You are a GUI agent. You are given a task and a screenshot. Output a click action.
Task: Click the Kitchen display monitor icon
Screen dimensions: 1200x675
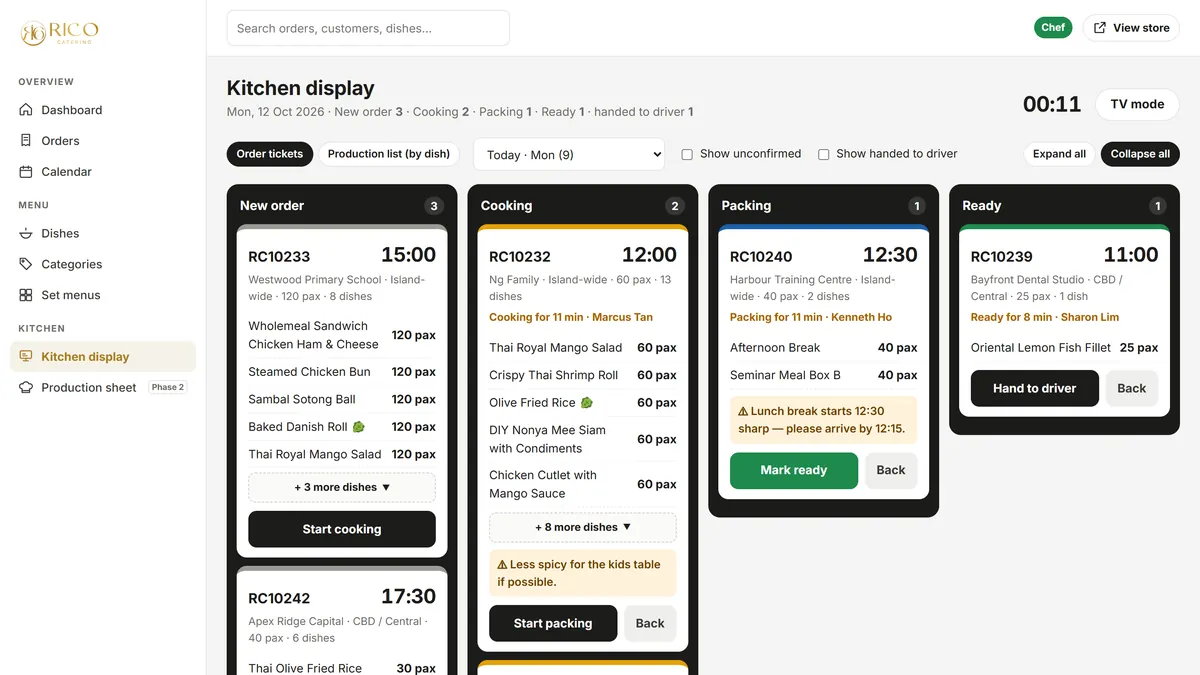point(26,356)
